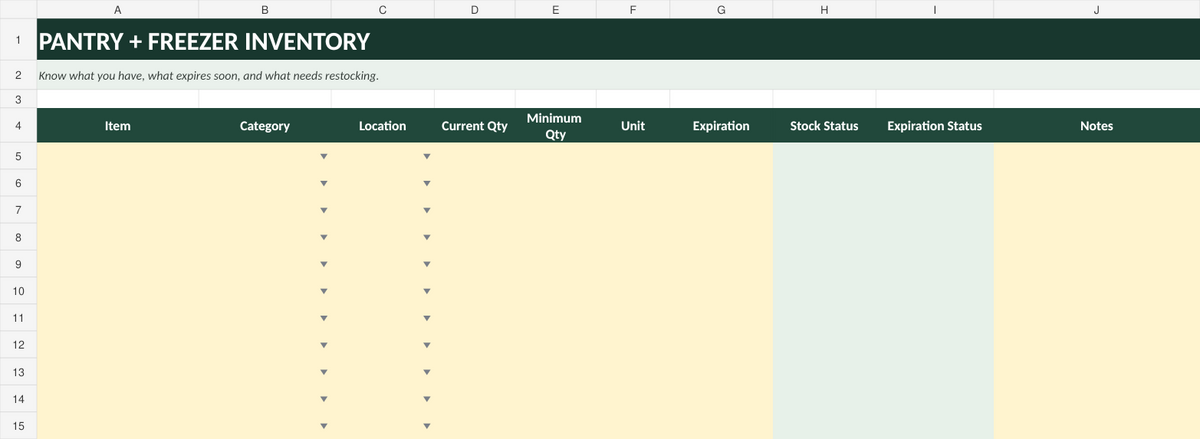Screen dimensions: 1200x439
Task: Open Category dropdown in row 15
Action: pyautogui.click(x=323, y=427)
